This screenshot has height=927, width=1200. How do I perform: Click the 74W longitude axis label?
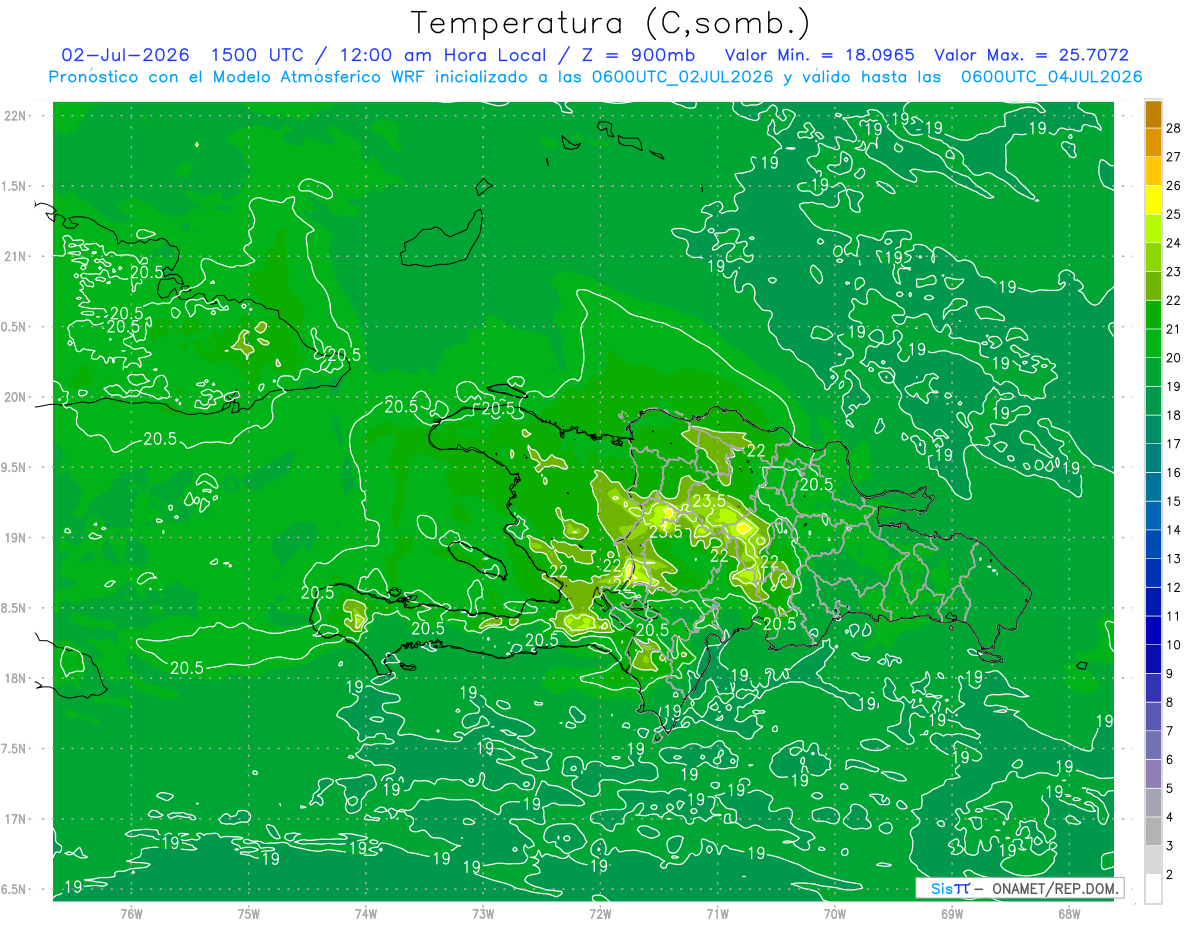[x=366, y=913]
